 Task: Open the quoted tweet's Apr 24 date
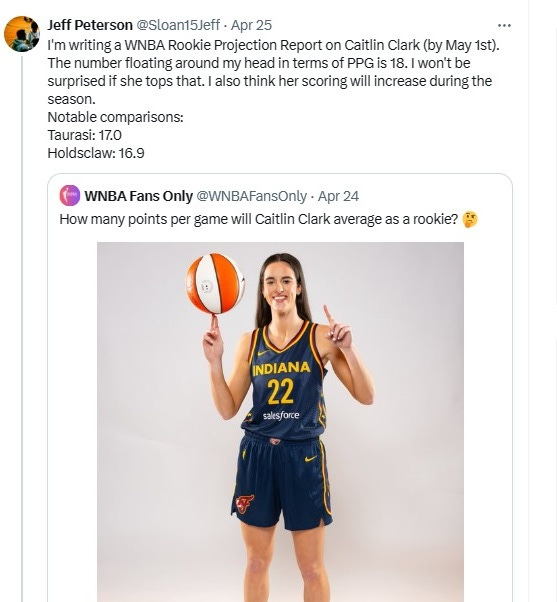338,196
